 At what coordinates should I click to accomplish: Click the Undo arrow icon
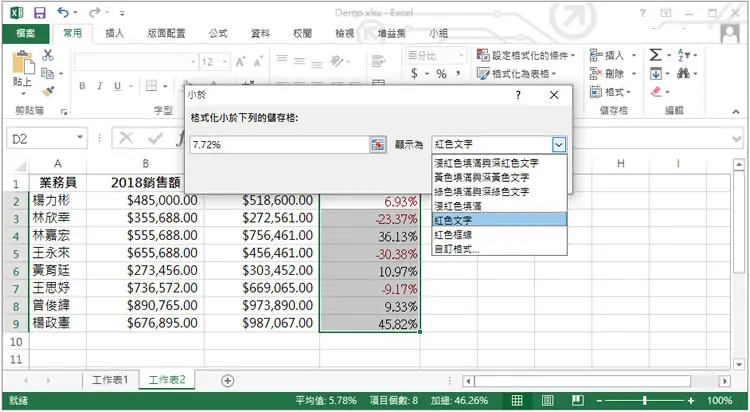[63, 12]
